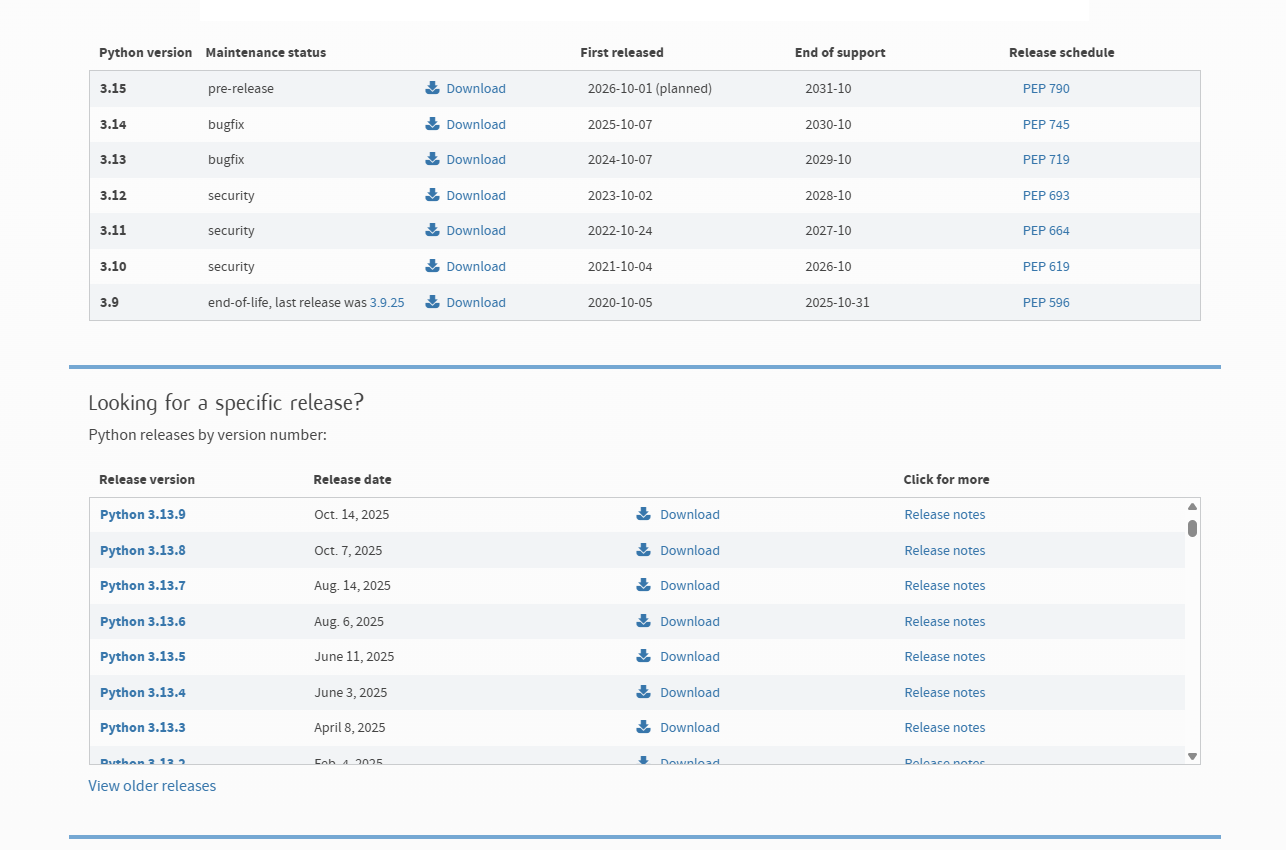Open the PEP 719 release schedule link
The width and height of the screenshot is (1286, 850).
(x=1046, y=160)
